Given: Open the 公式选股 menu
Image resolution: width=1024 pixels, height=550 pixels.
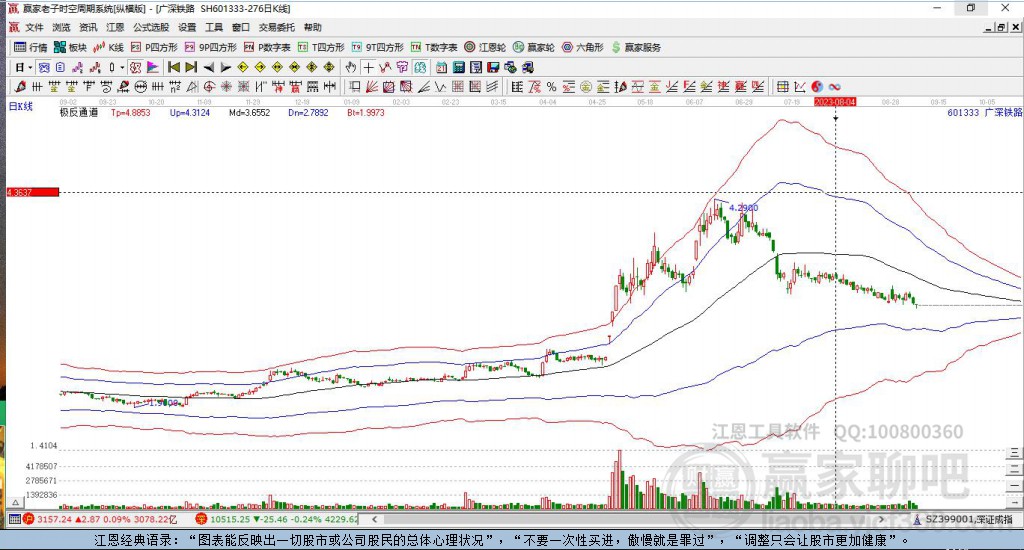Looking at the screenshot, I should pyautogui.click(x=151, y=27).
